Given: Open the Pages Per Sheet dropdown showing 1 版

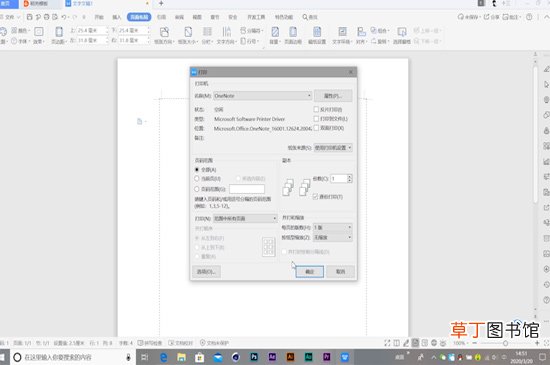Looking at the screenshot, I should coord(333,228).
